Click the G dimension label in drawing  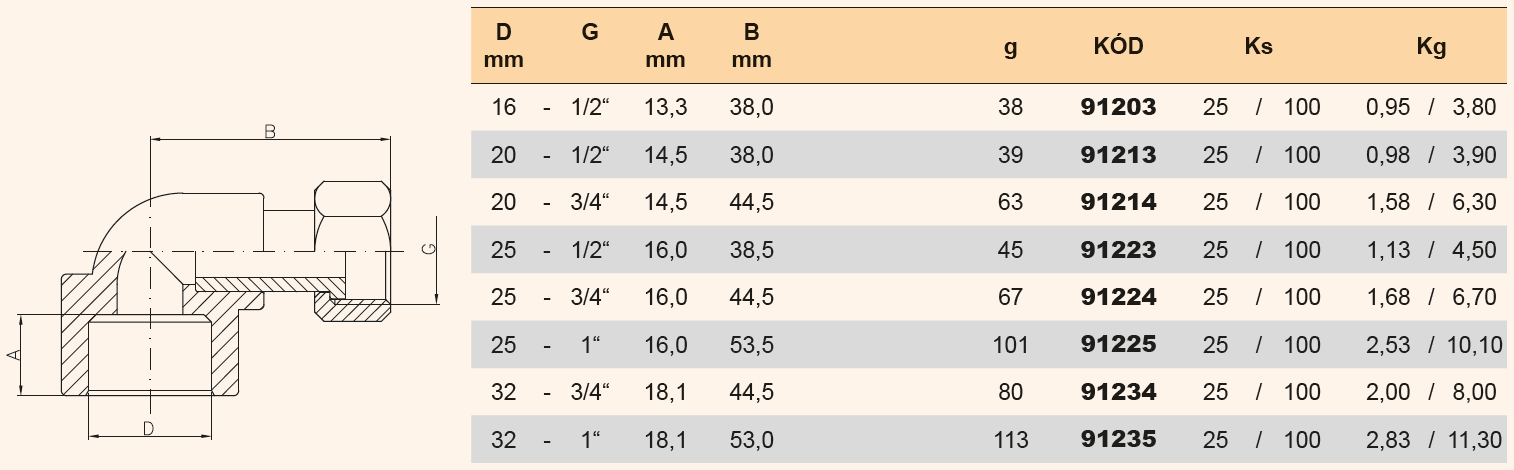click(428, 250)
